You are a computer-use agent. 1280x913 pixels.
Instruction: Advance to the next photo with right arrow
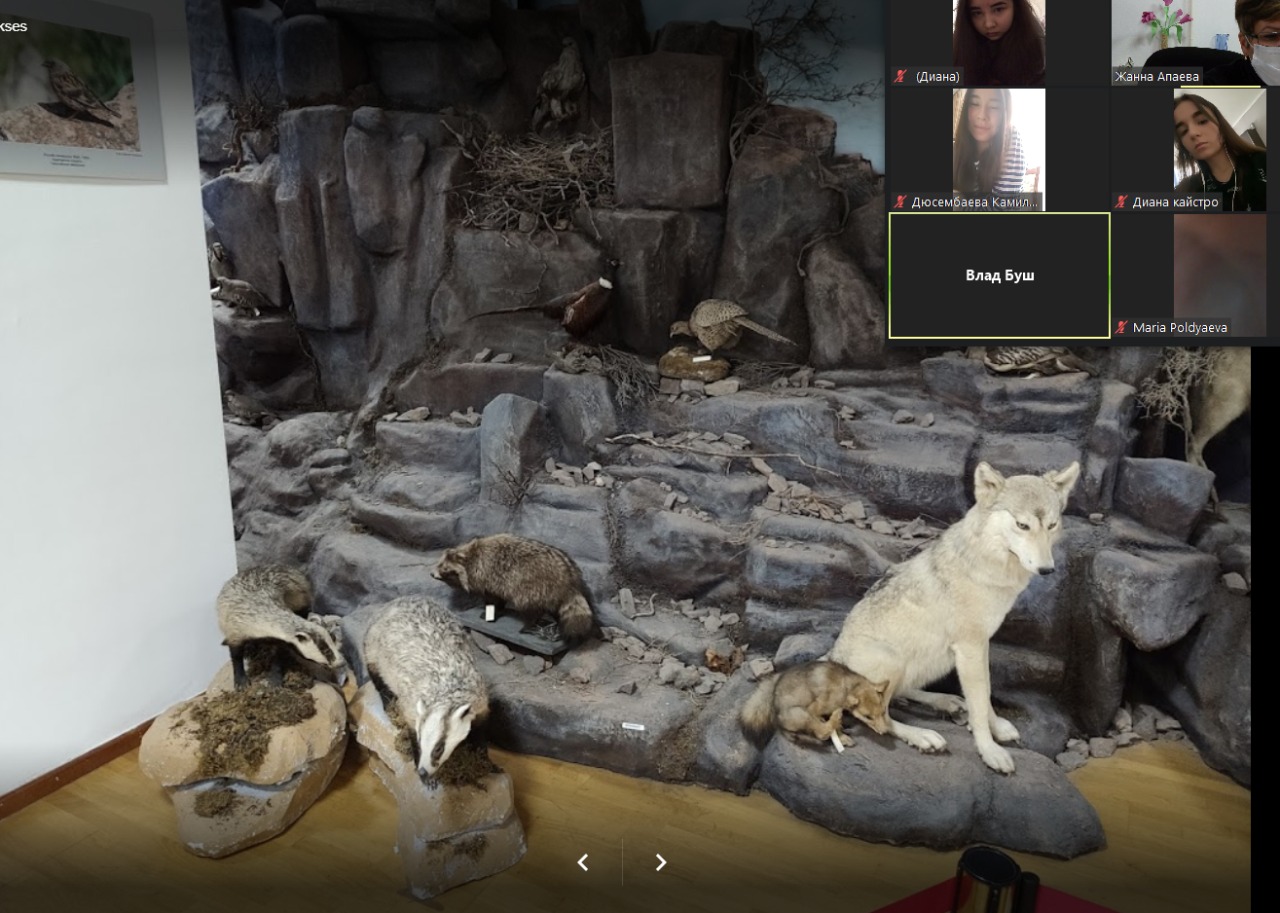[660, 862]
